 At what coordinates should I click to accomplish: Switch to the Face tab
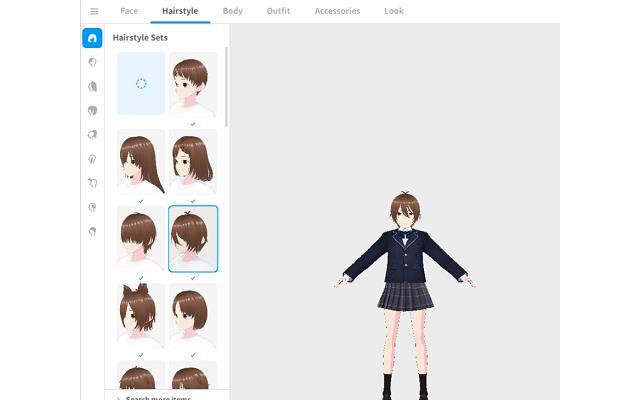click(x=129, y=11)
